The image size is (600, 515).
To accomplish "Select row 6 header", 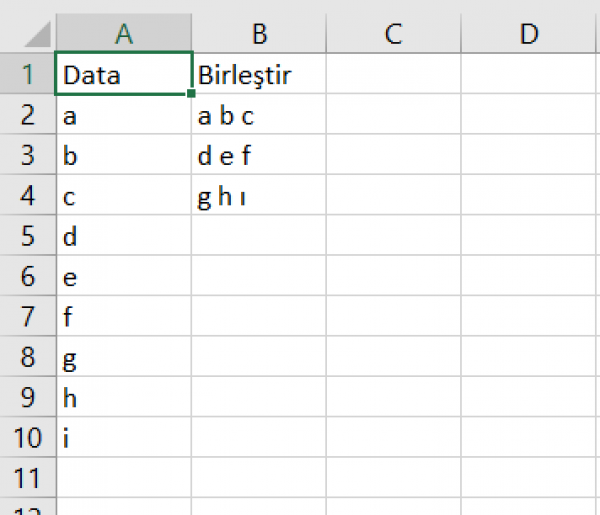I will tap(28, 275).
